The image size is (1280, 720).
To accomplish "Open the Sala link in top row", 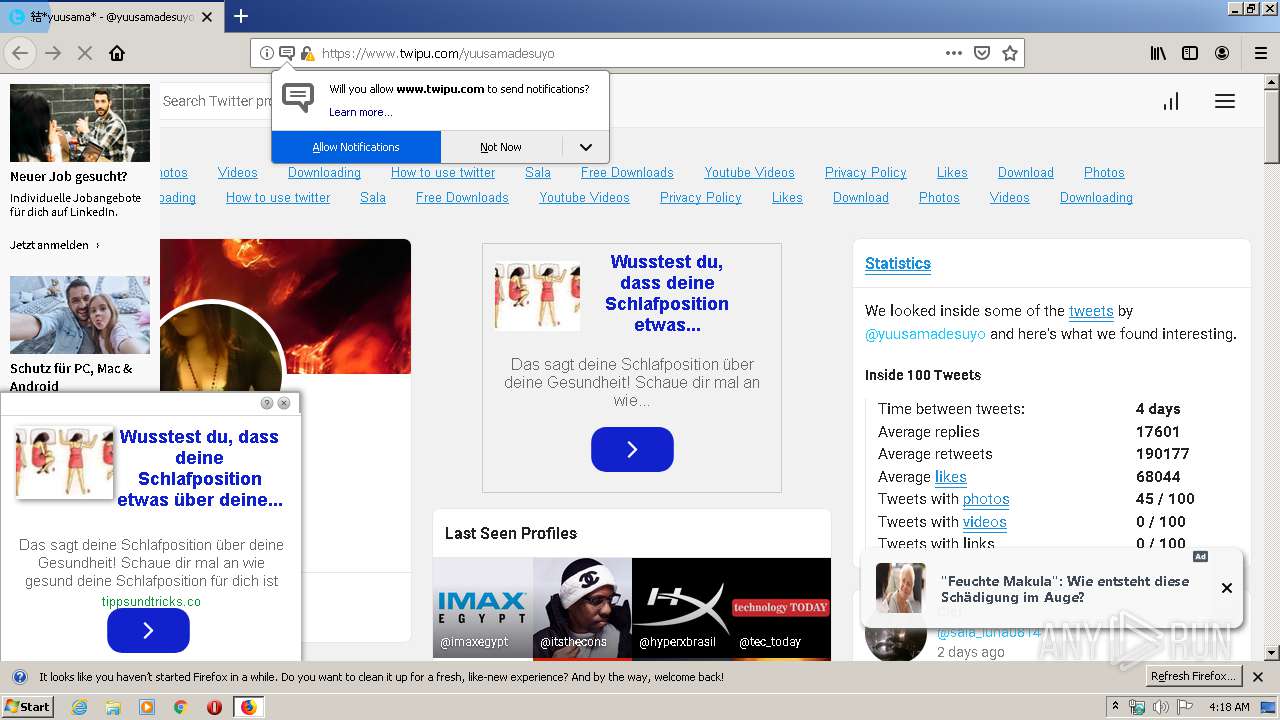I will tap(538, 172).
